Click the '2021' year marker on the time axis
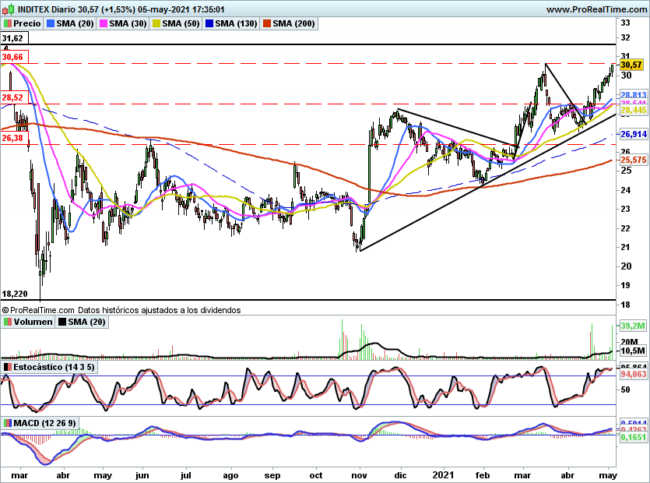This screenshot has width=650, height=483. (x=443, y=475)
